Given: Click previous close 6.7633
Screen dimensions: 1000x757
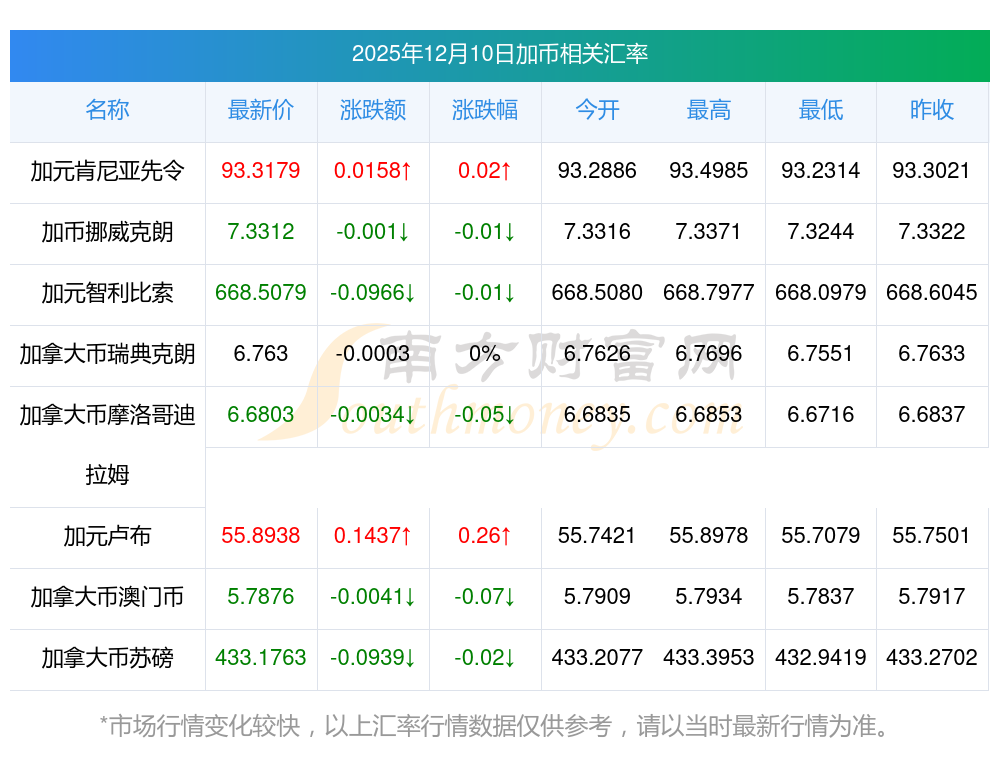Looking at the screenshot, I should 932,353.
